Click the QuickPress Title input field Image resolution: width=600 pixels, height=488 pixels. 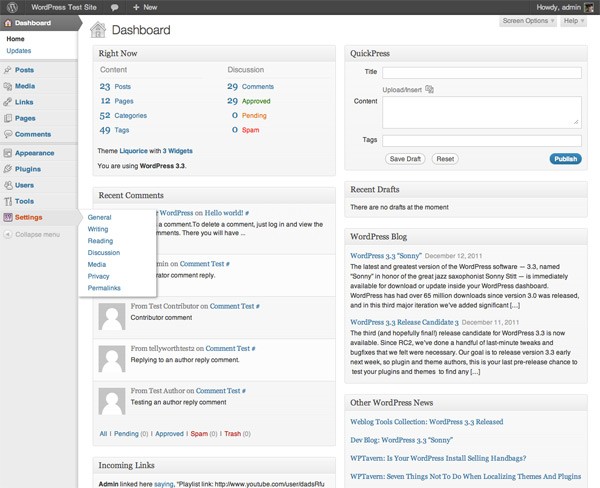click(x=482, y=73)
